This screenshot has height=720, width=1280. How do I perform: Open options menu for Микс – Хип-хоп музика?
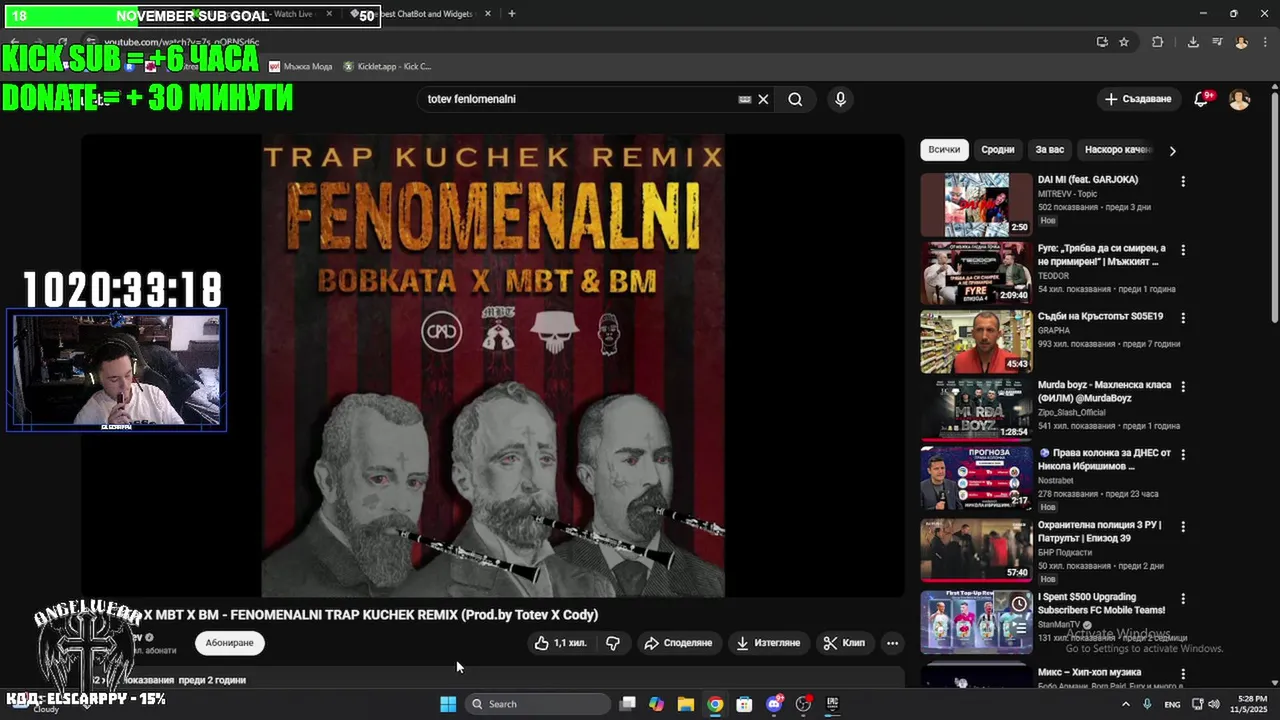(x=1183, y=674)
